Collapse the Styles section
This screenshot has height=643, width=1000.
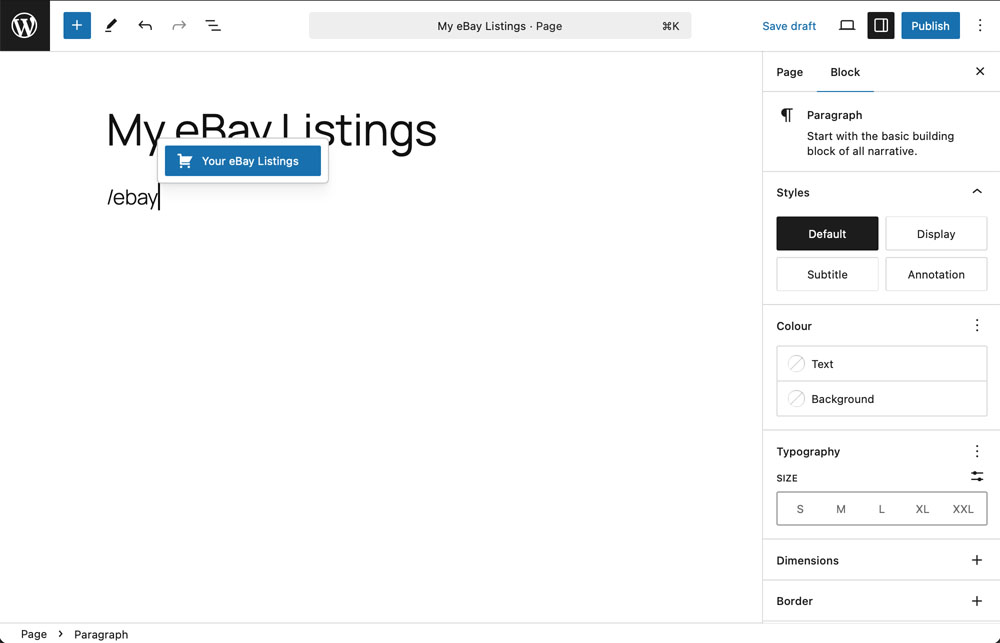(x=976, y=192)
